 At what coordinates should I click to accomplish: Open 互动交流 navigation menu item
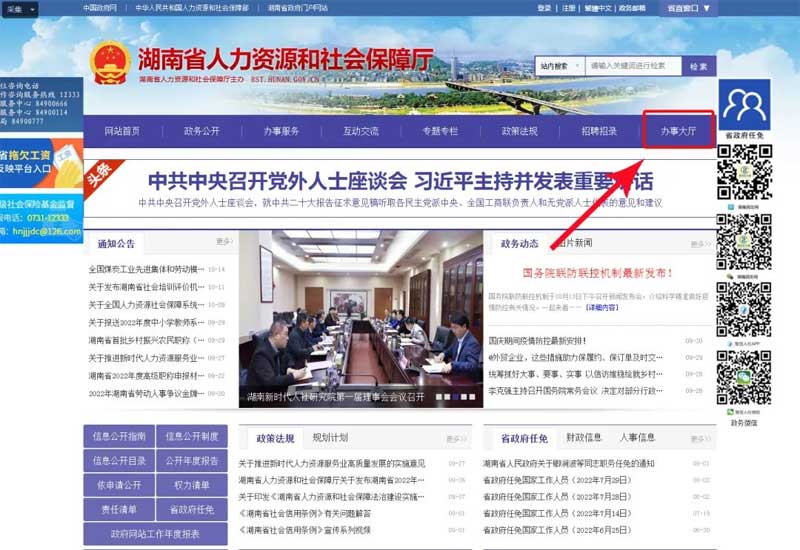(361, 131)
